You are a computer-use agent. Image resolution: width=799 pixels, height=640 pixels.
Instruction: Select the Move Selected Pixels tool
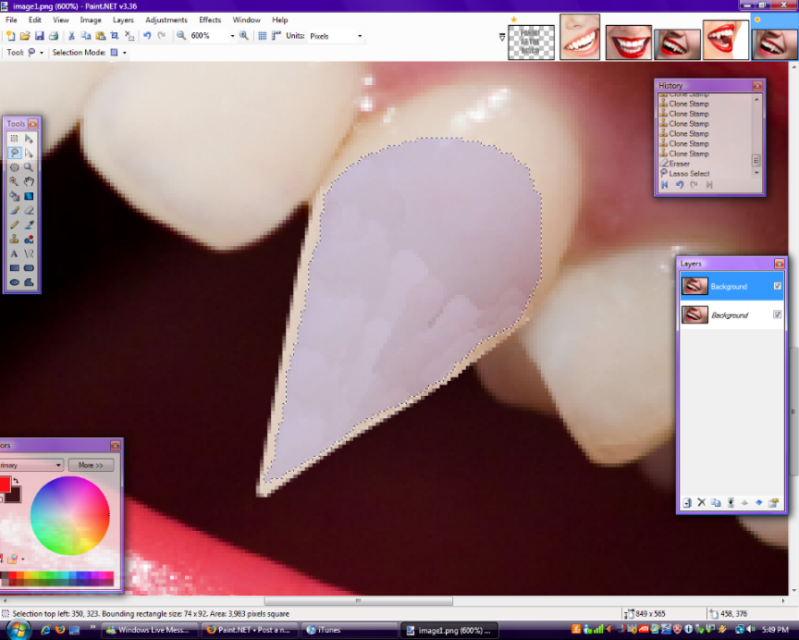(x=29, y=139)
